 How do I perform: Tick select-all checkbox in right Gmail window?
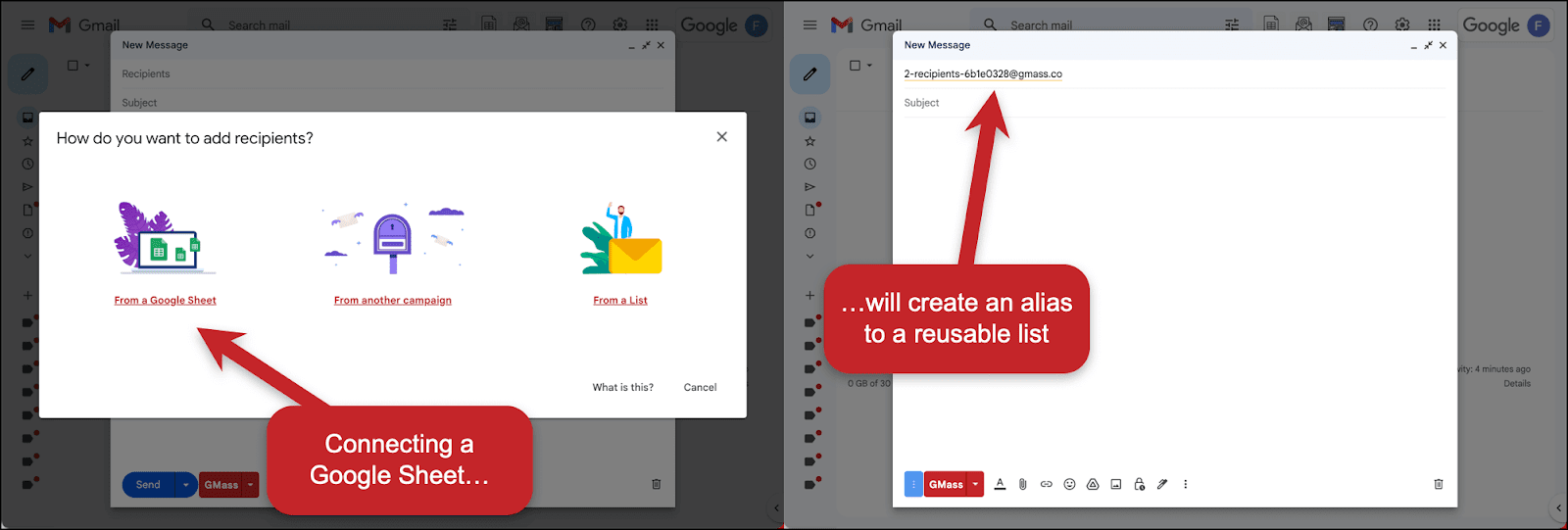coord(855,66)
